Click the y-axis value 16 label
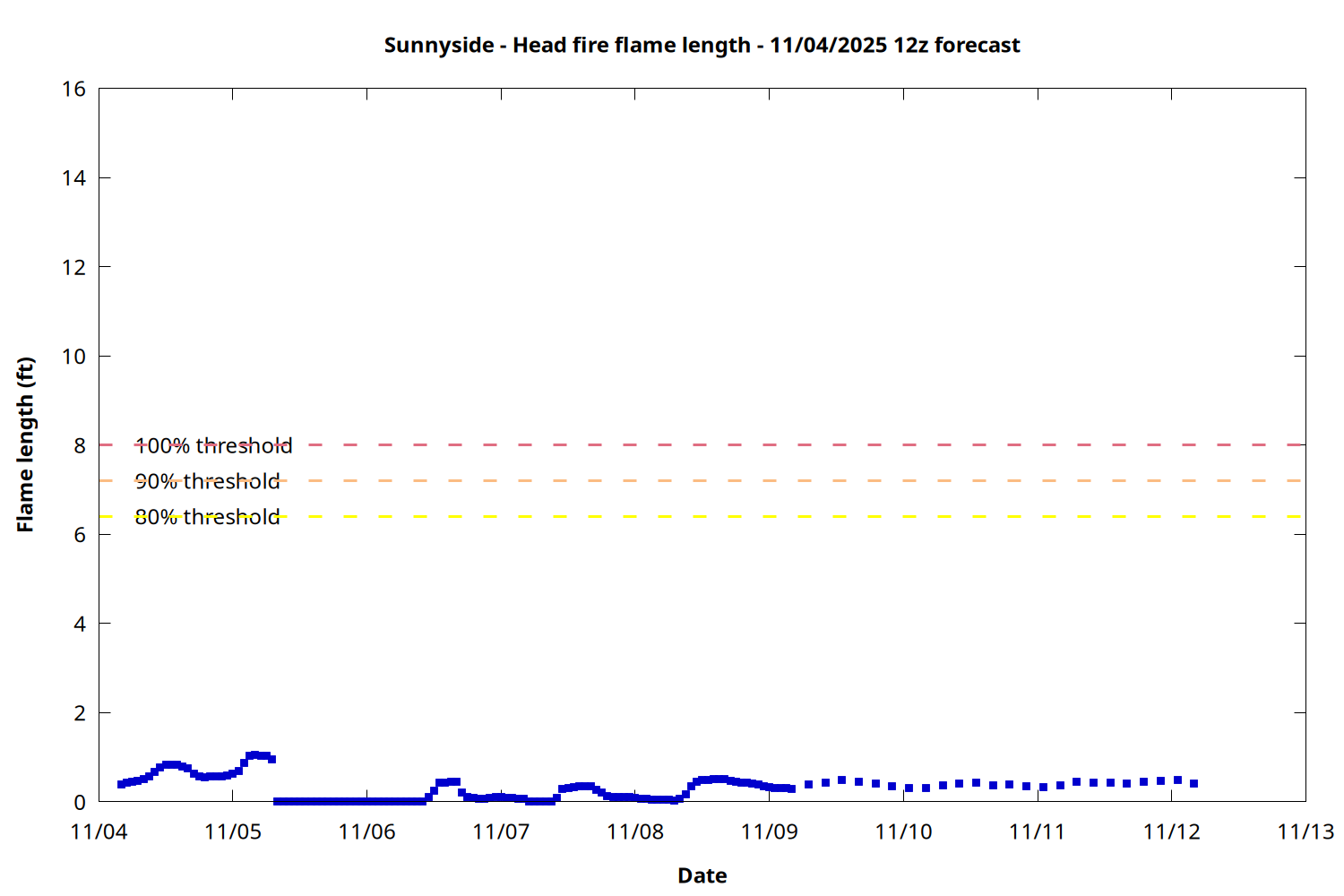Viewport: 1344px width, 896px height. coord(73,89)
